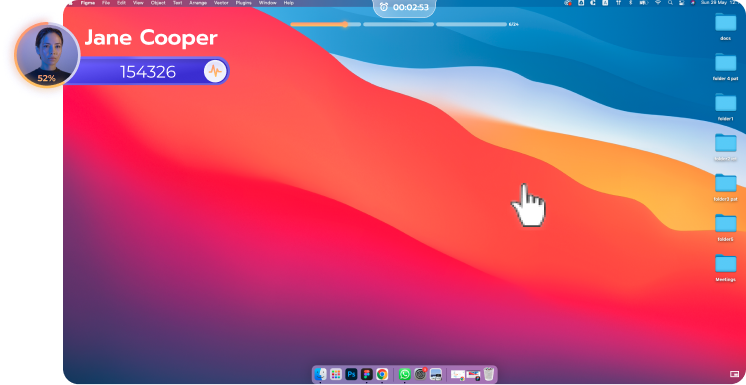Click Jane Cooper's profile avatar
The width and height of the screenshot is (746, 385).
coord(47,55)
